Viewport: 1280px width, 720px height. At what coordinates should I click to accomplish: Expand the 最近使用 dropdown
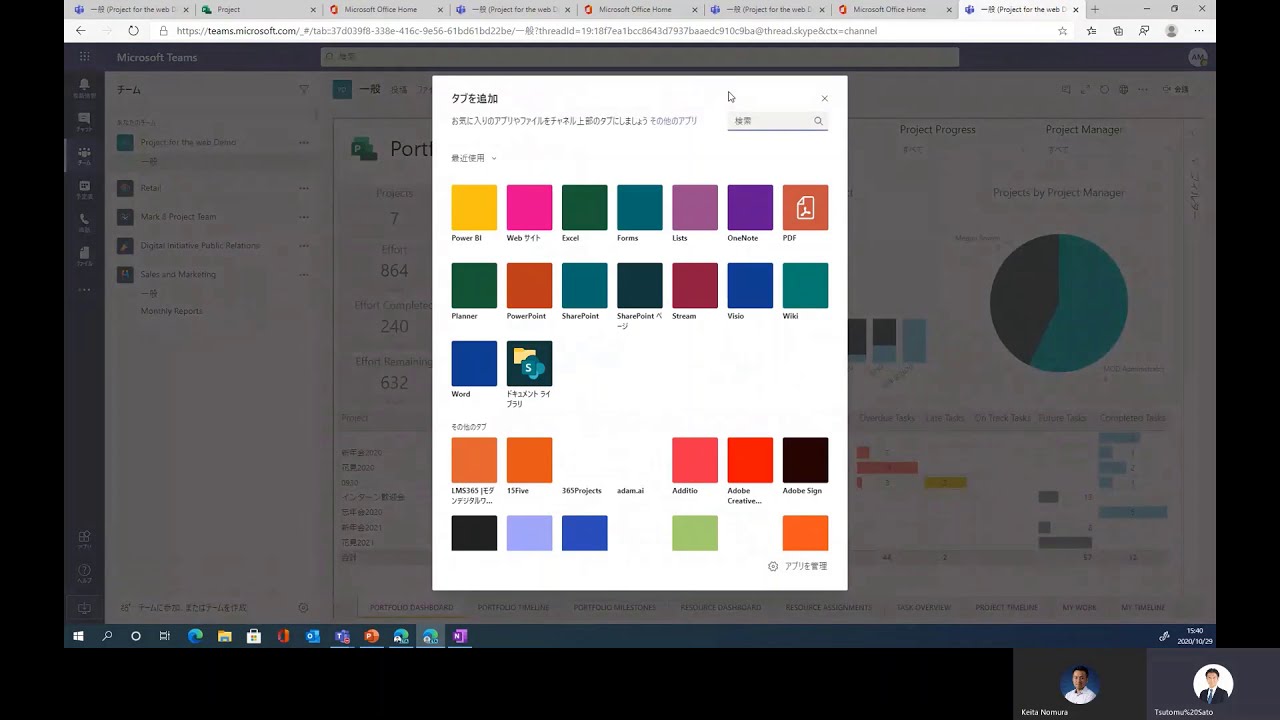(x=474, y=158)
